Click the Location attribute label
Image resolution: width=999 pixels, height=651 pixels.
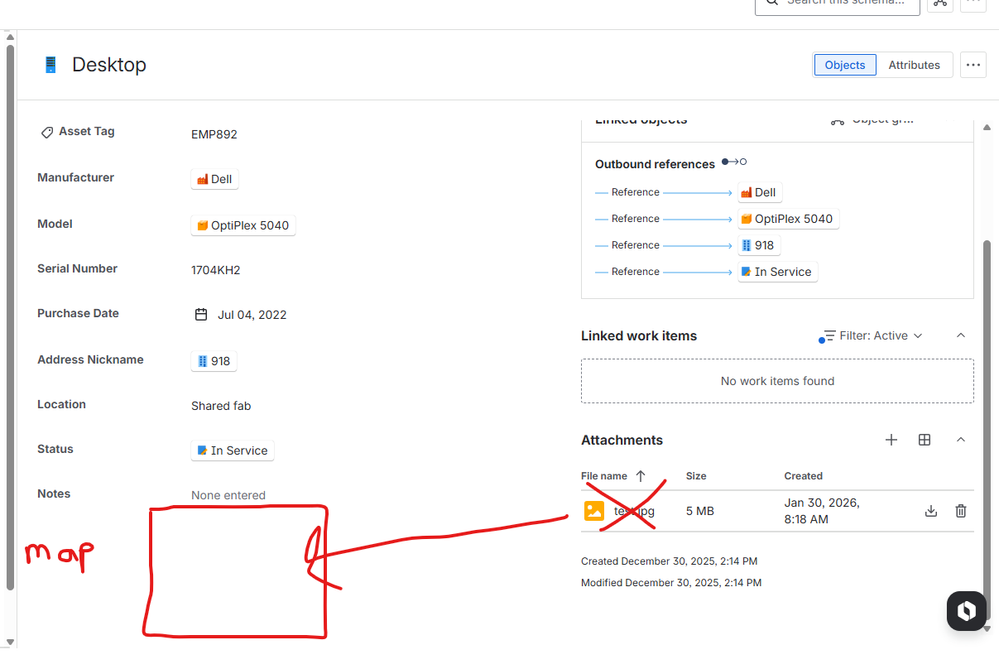(61, 404)
